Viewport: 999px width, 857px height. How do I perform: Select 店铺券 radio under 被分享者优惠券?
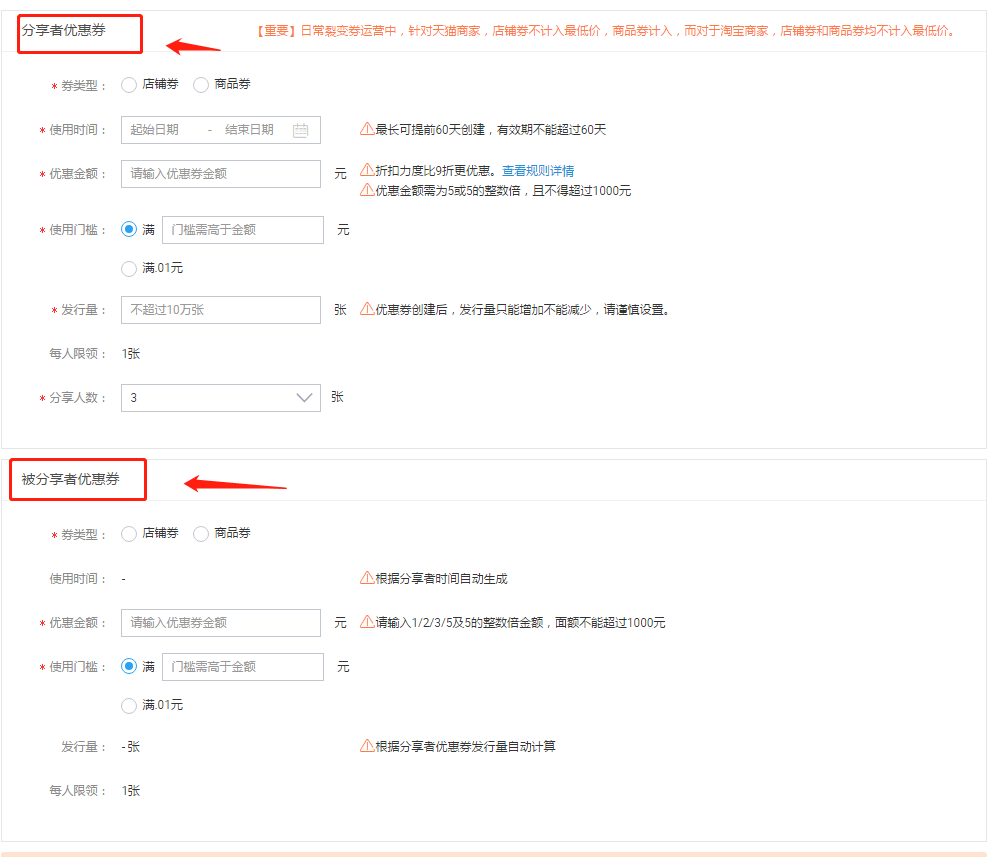pos(129,534)
